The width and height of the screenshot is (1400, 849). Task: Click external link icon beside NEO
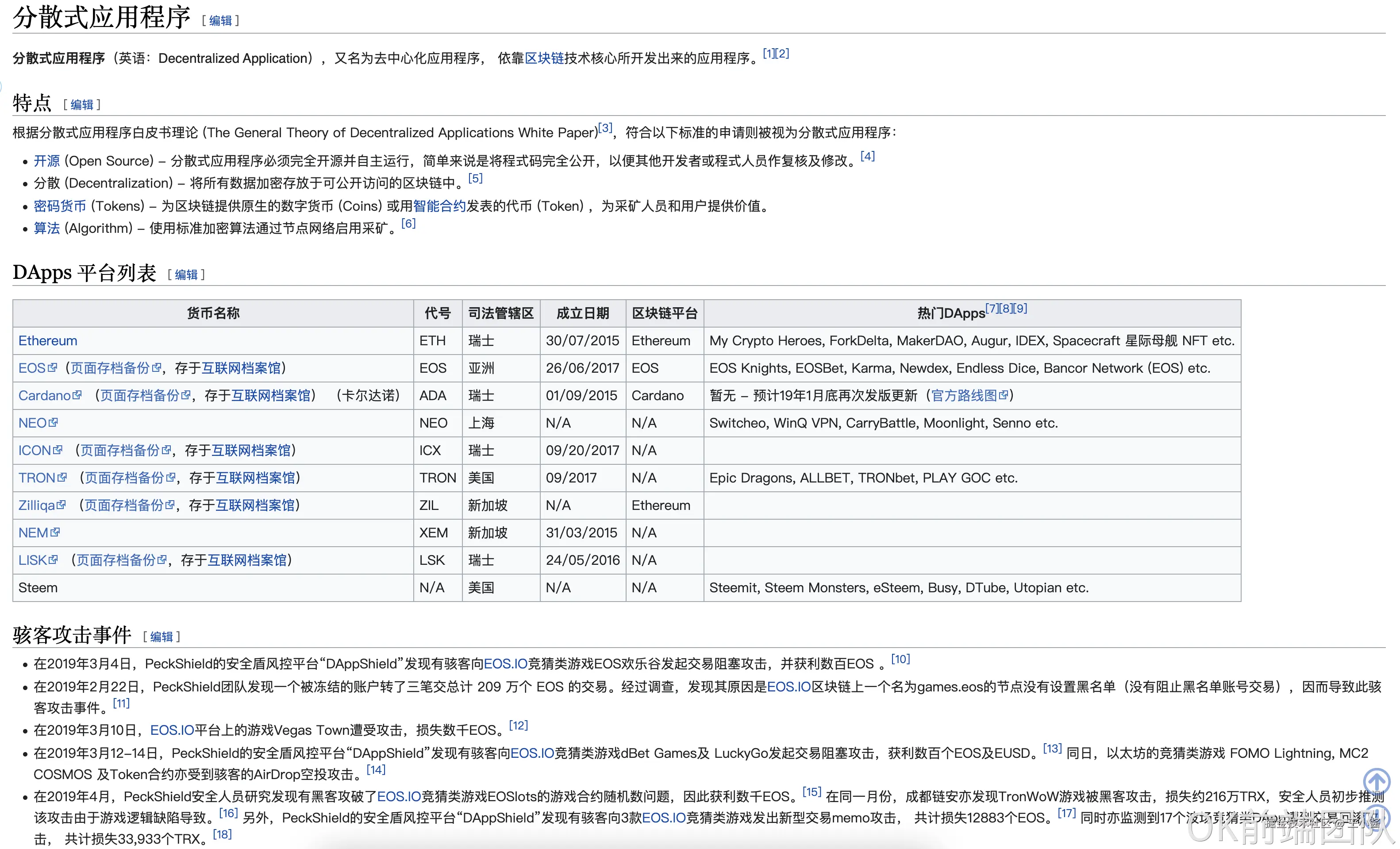54,423
